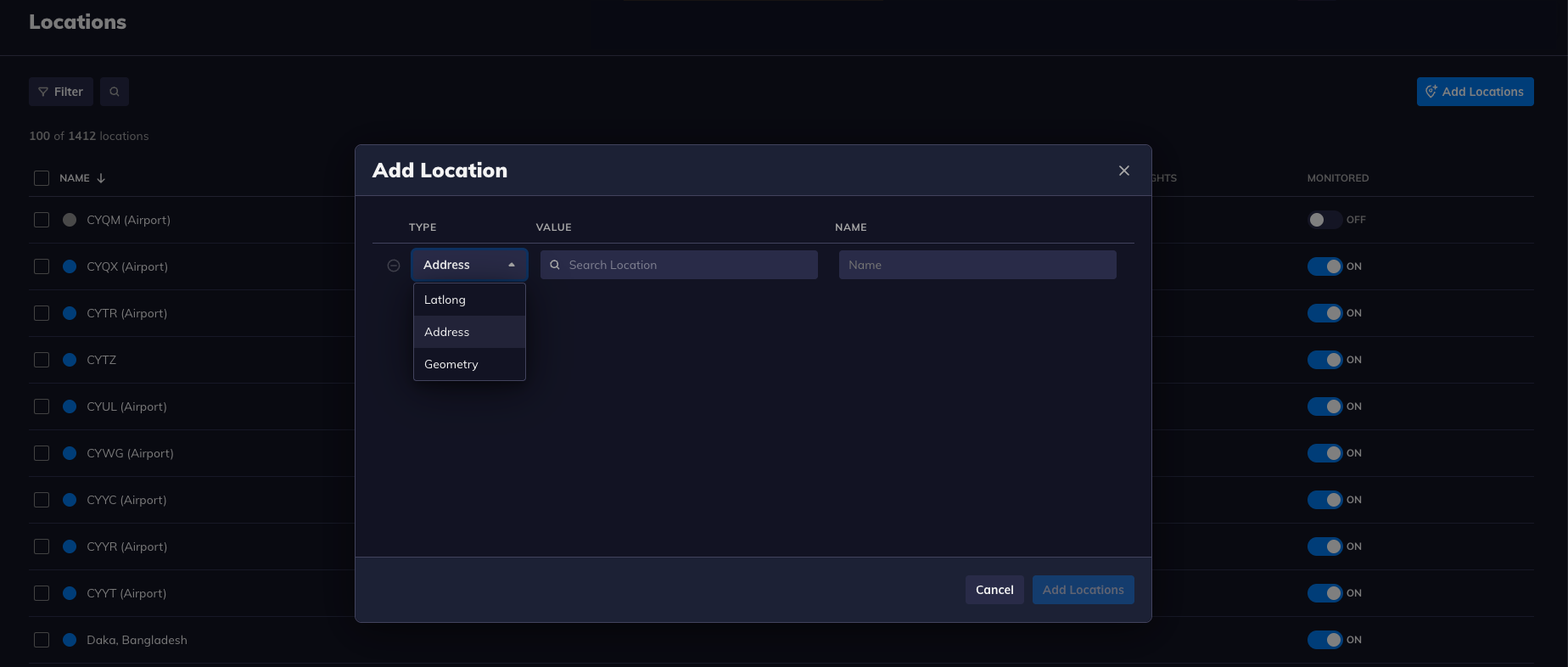Click the magnifier icon in Search Location
The image size is (1568, 667).
tap(555, 265)
